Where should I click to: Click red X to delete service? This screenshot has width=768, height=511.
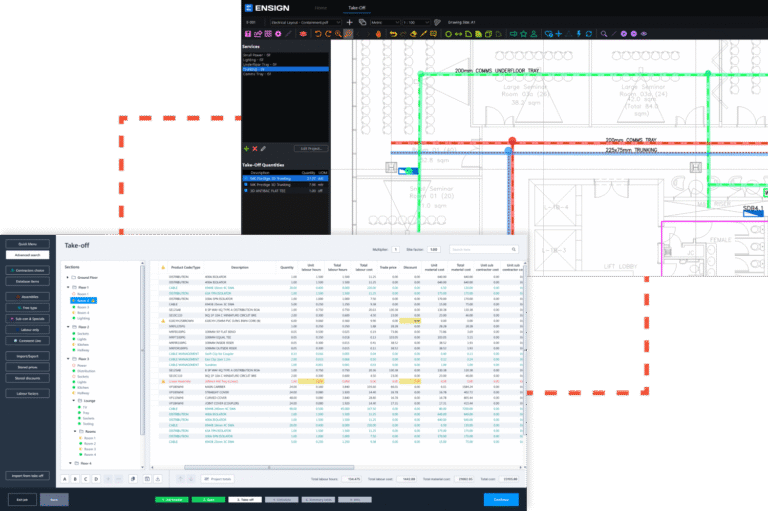point(255,148)
